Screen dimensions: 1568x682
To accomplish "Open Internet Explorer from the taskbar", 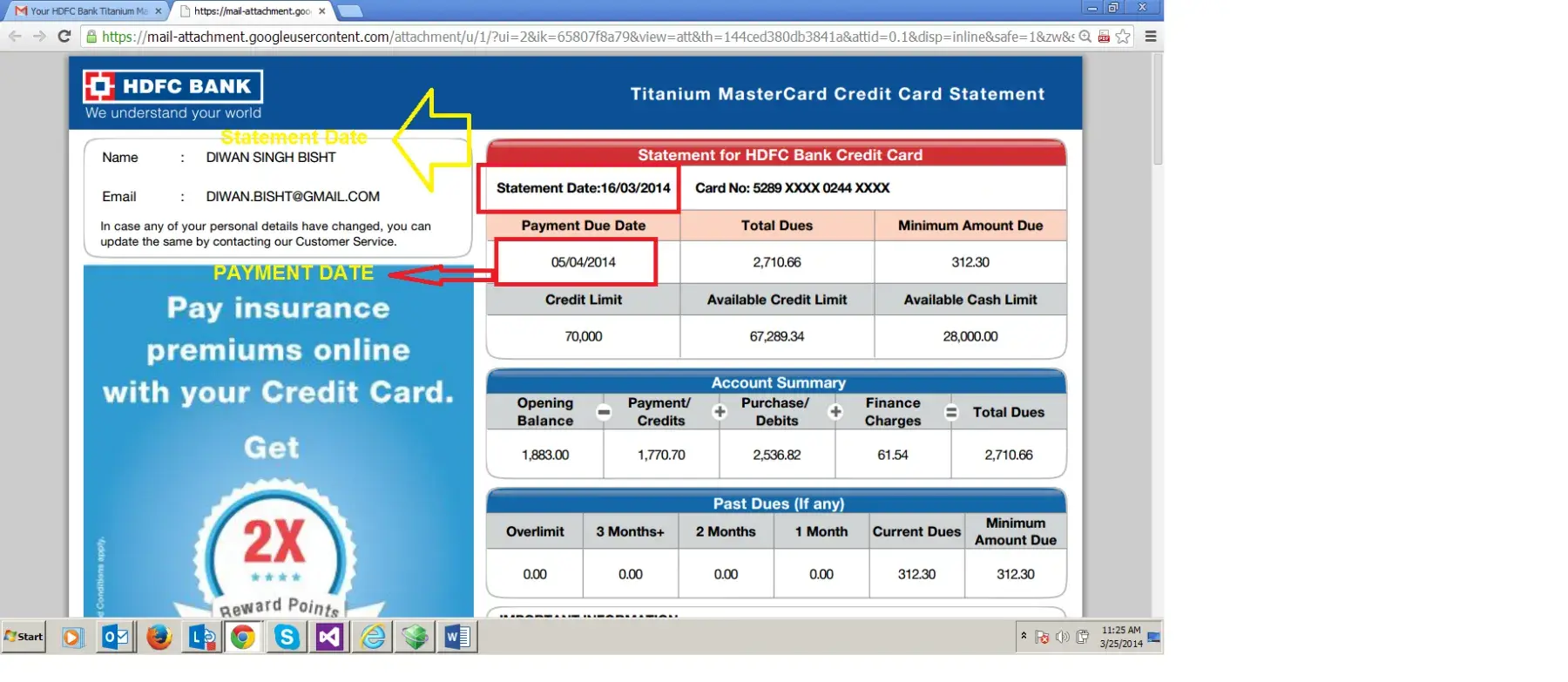I will 373,638.
